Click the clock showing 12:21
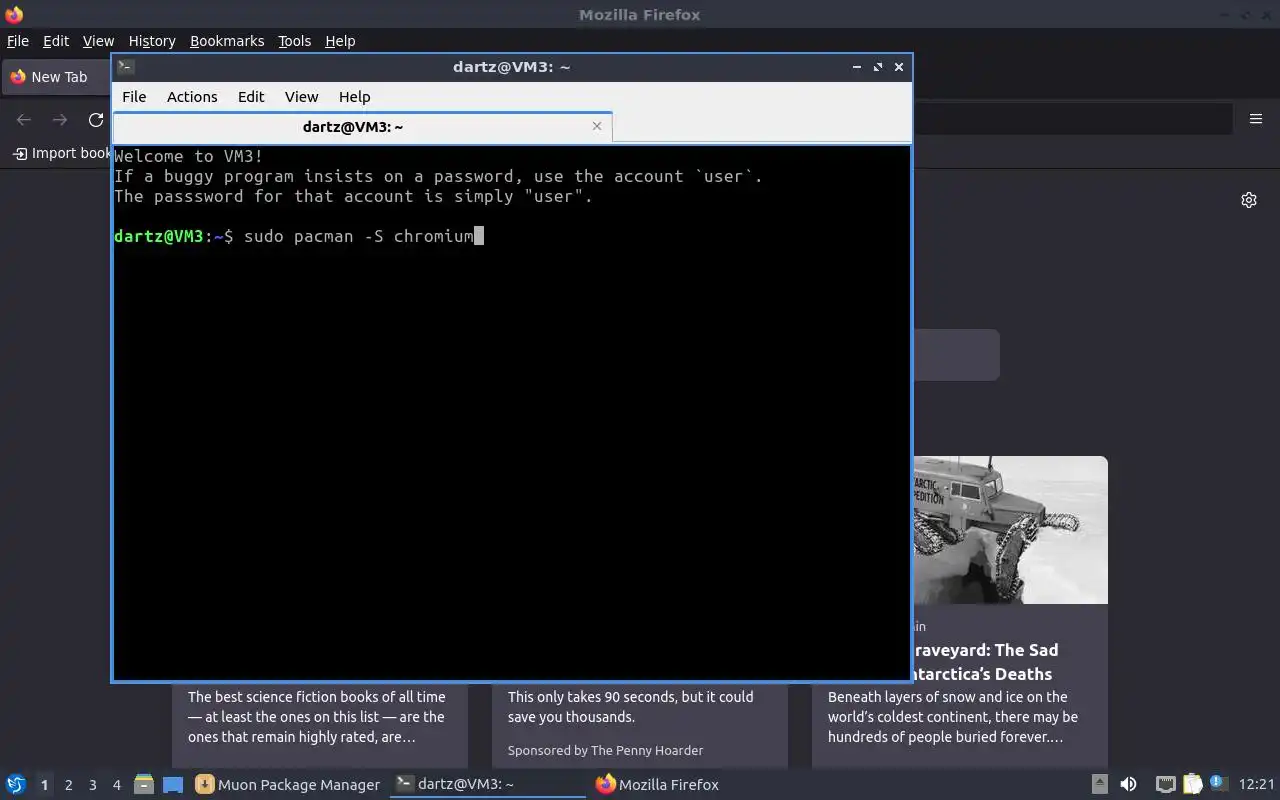1280x800 pixels. click(1256, 785)
